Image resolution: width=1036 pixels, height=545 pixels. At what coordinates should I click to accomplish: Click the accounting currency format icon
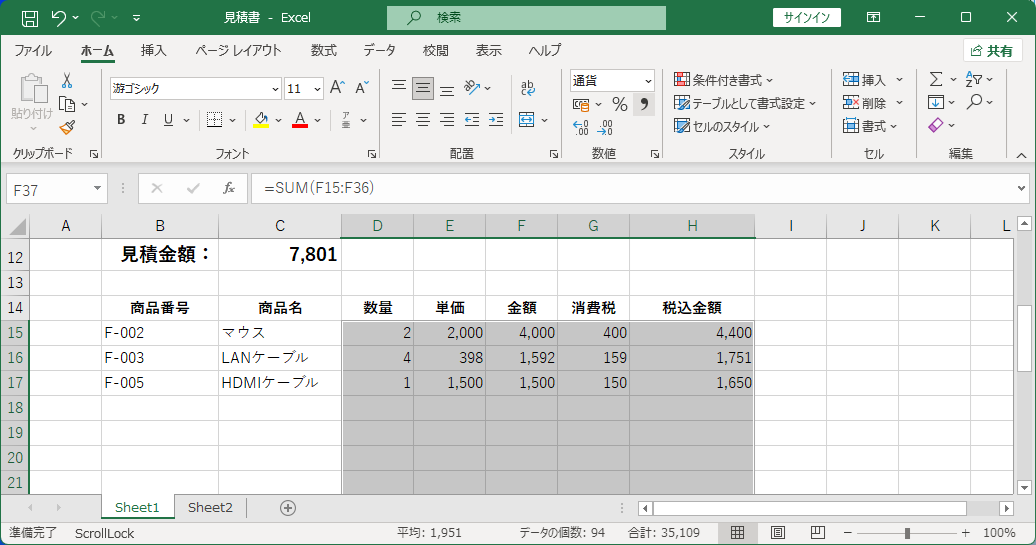[581, 104]
